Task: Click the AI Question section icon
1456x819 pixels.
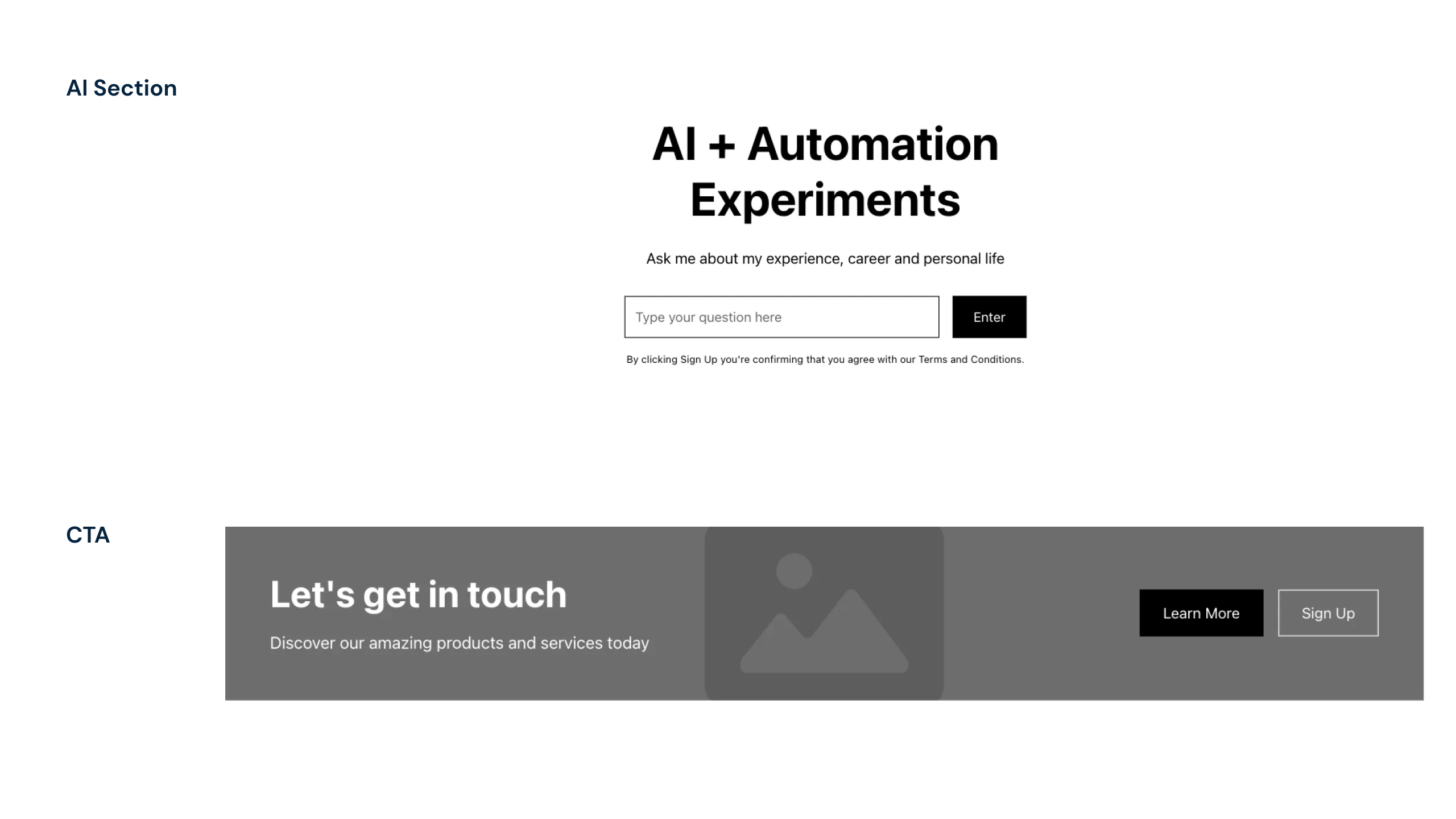Action: click(x=120, y=87)
